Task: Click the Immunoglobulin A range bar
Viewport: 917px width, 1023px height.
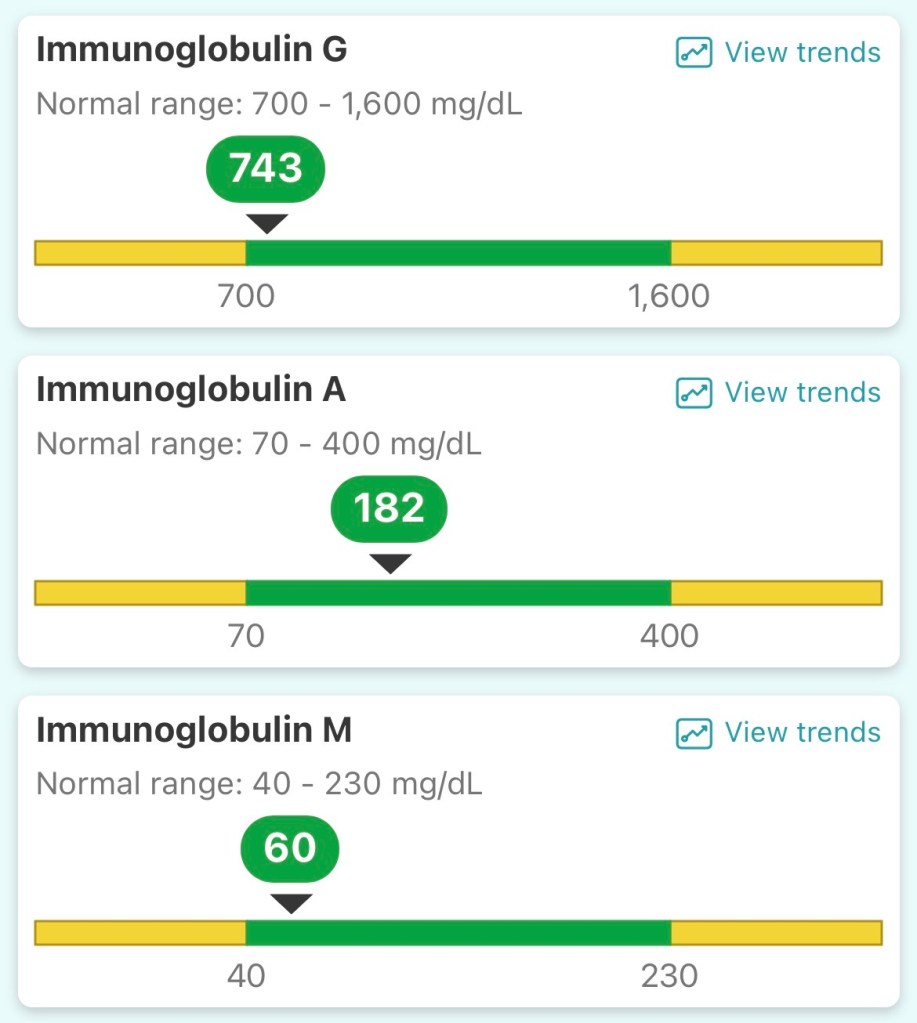Action: point(458,592)
